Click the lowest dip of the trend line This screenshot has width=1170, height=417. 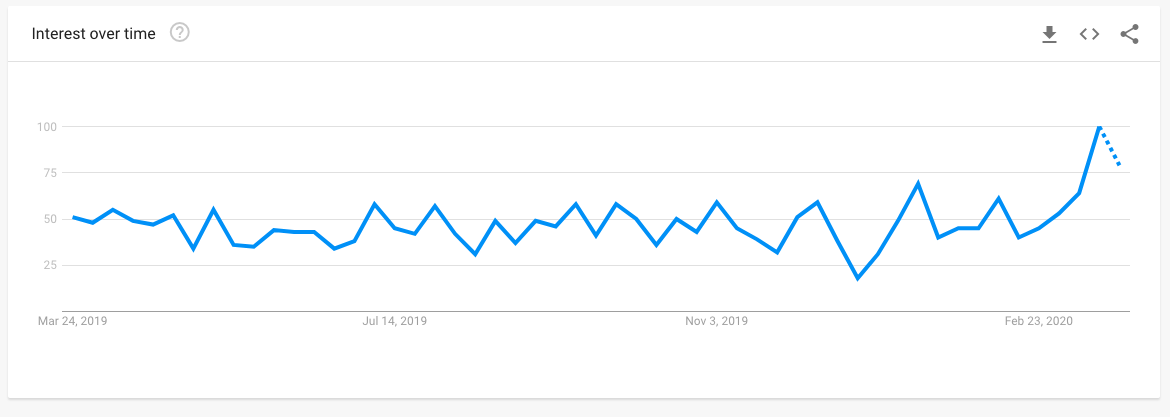(858, 278)
